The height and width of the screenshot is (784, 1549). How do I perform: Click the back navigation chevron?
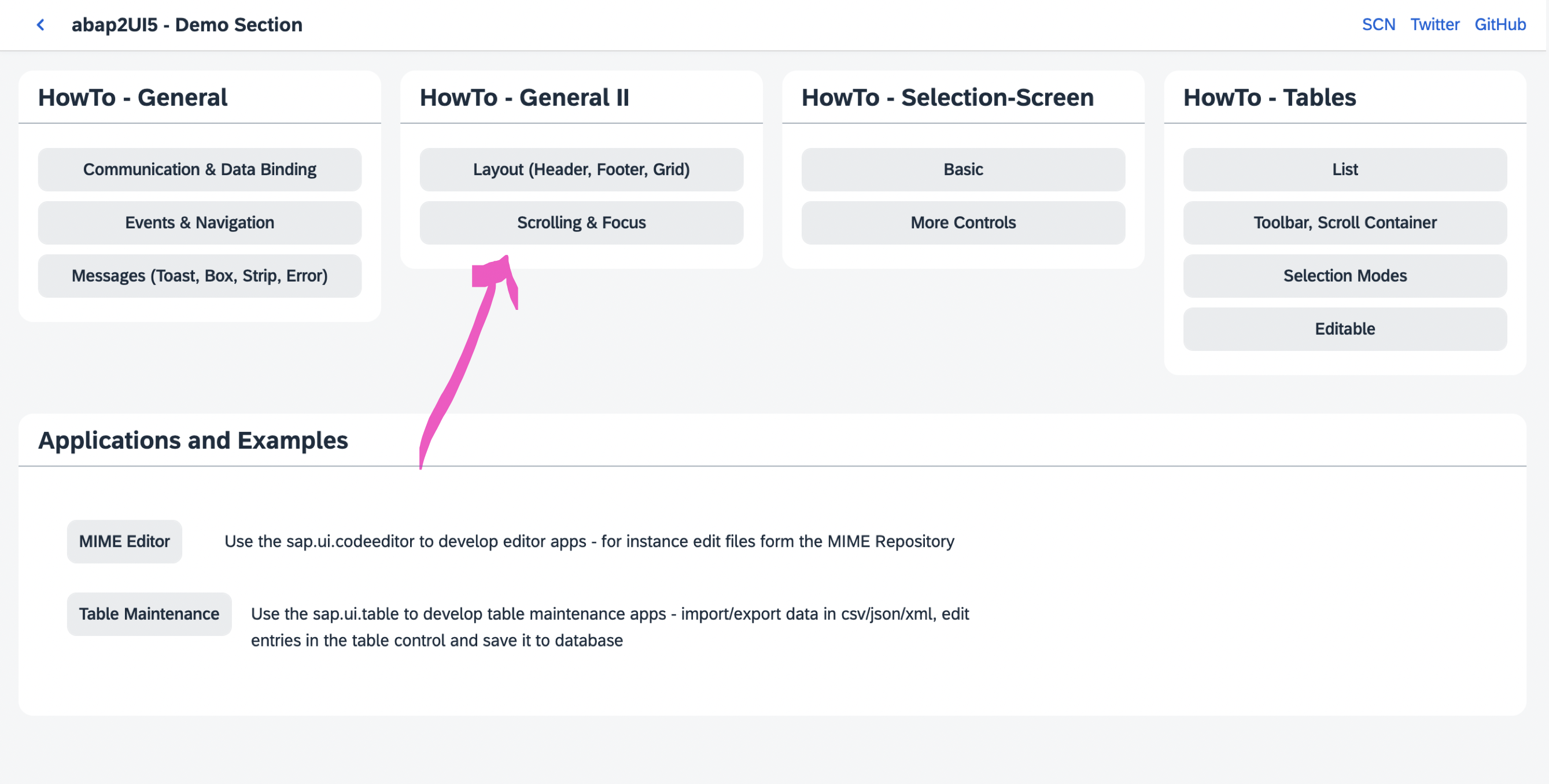(40, 25)
